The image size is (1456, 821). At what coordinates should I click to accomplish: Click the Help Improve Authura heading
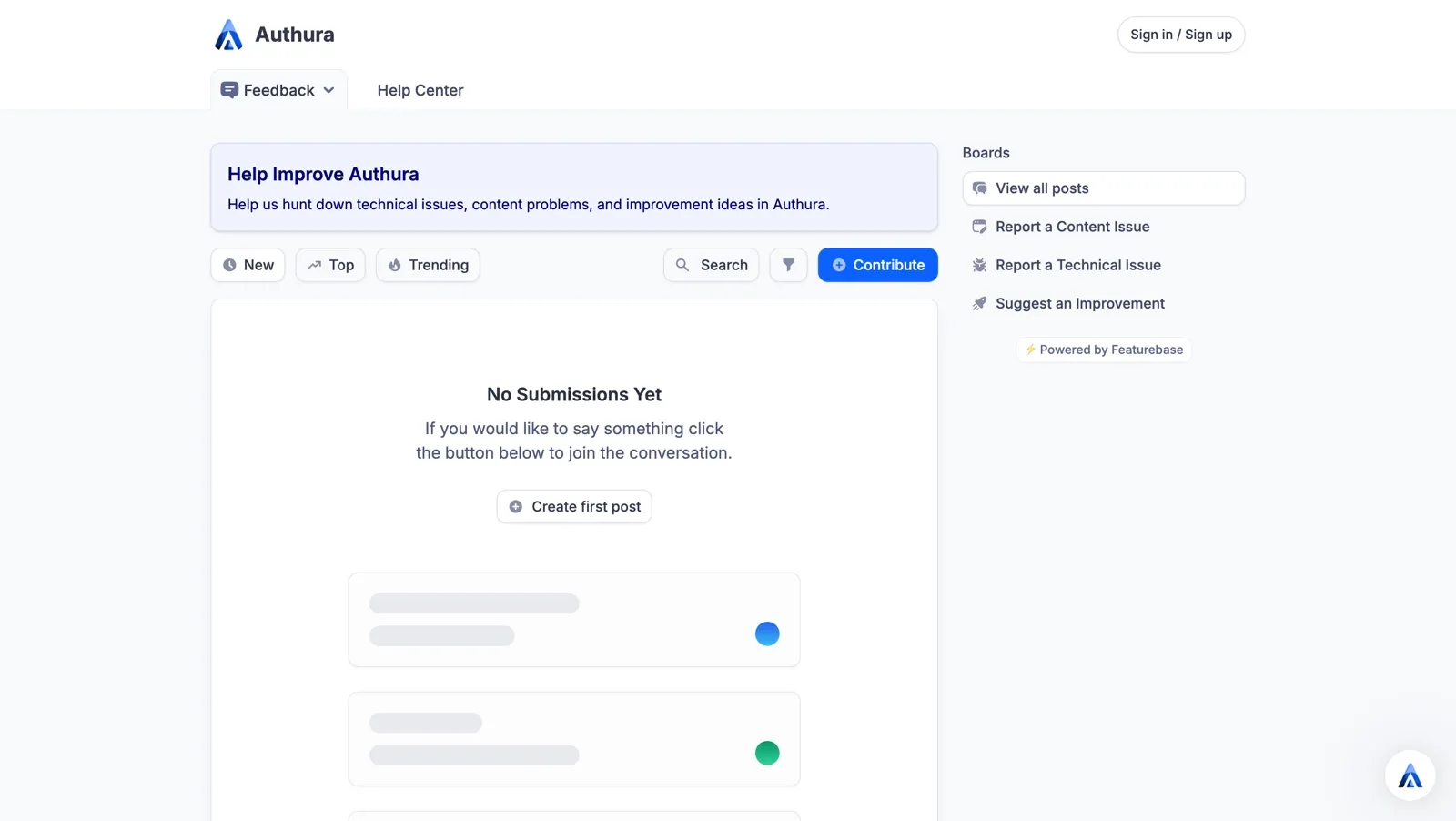coord(323,174)
